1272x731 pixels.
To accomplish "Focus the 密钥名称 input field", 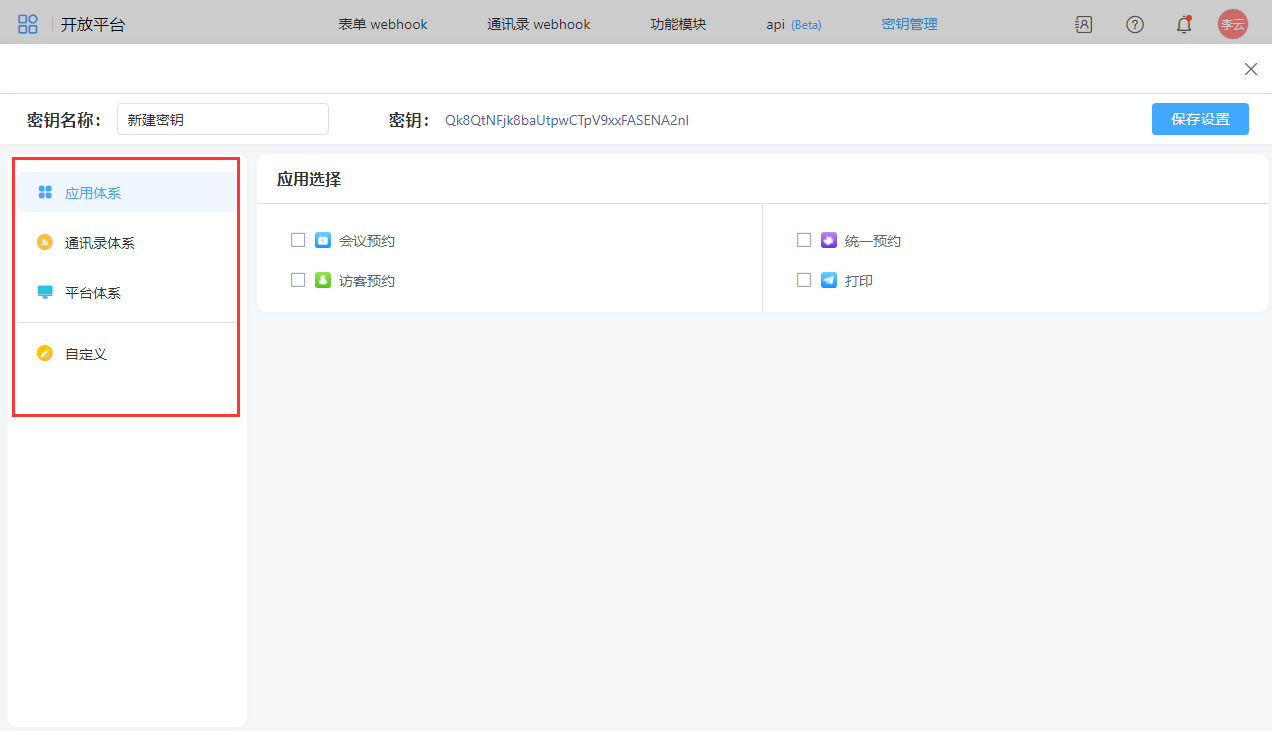I will point(222,119).
